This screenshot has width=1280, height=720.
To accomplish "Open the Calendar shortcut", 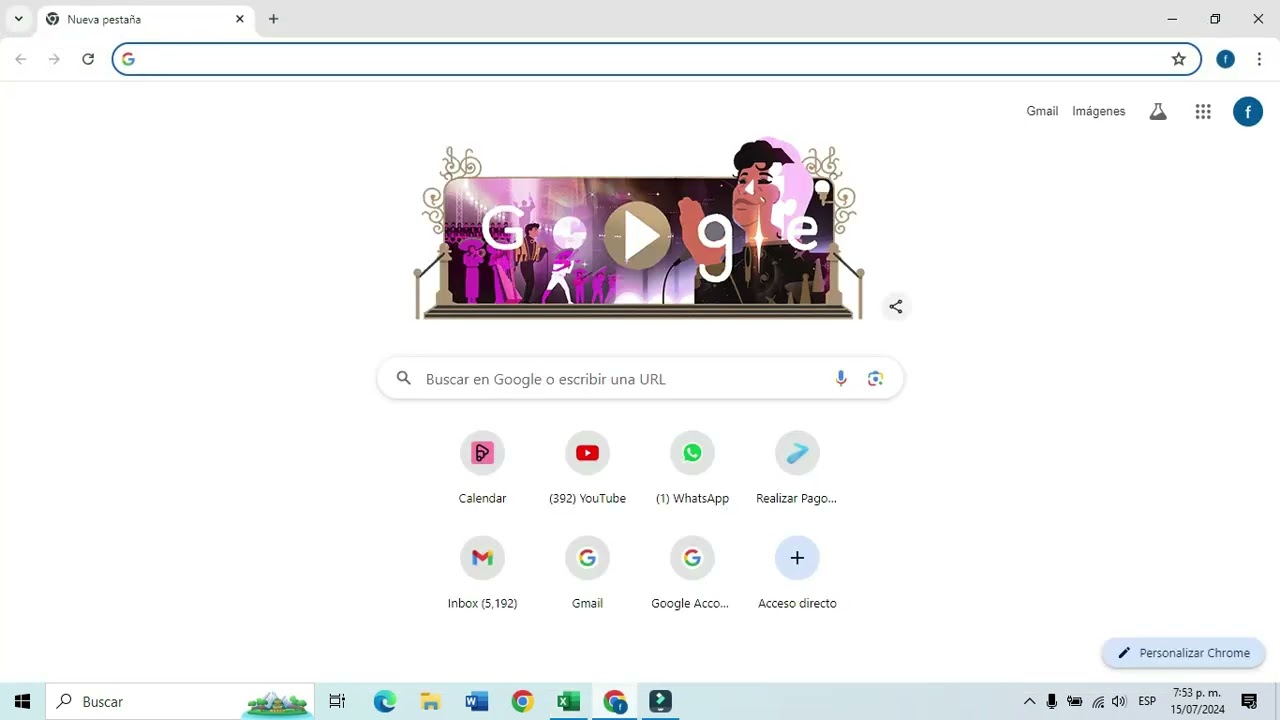I will coord(482,468).
